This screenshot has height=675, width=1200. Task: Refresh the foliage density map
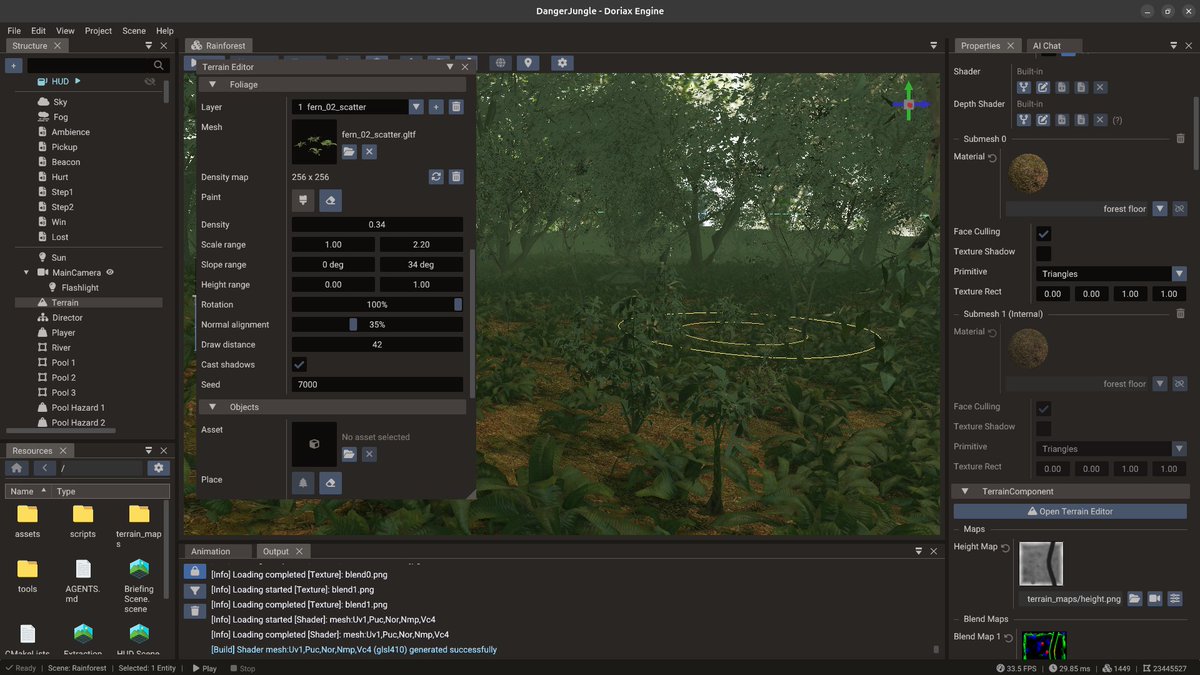click(x=436, y=177)
